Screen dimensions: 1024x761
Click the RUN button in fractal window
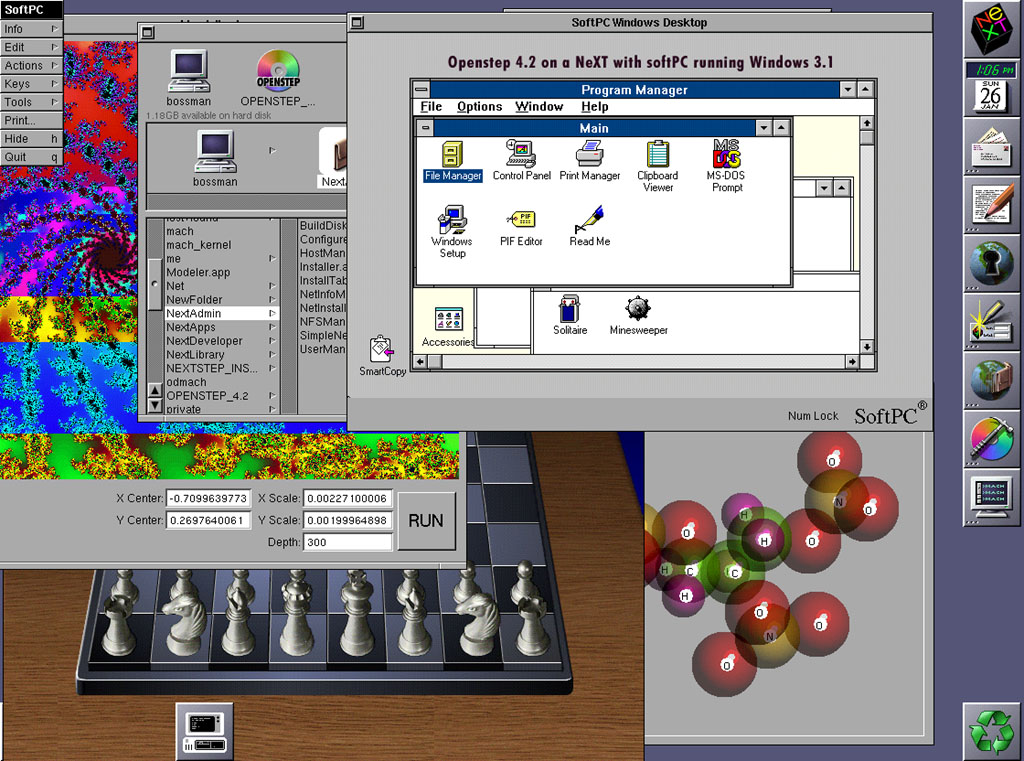tap(426, 521)
